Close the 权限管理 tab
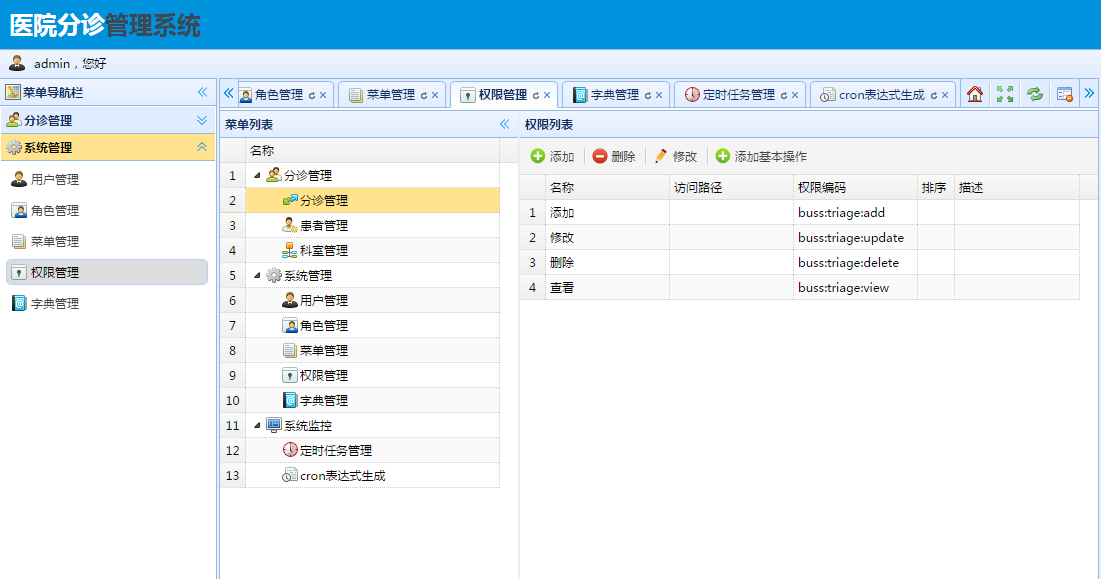 (547, 95)
